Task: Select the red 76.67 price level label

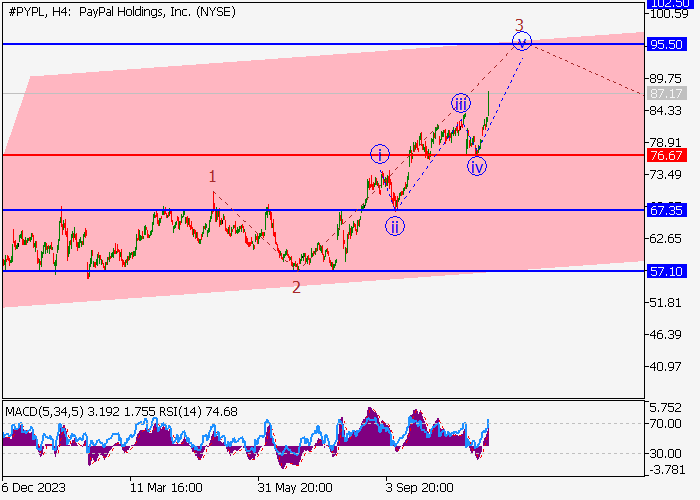Action: point(666,155)
